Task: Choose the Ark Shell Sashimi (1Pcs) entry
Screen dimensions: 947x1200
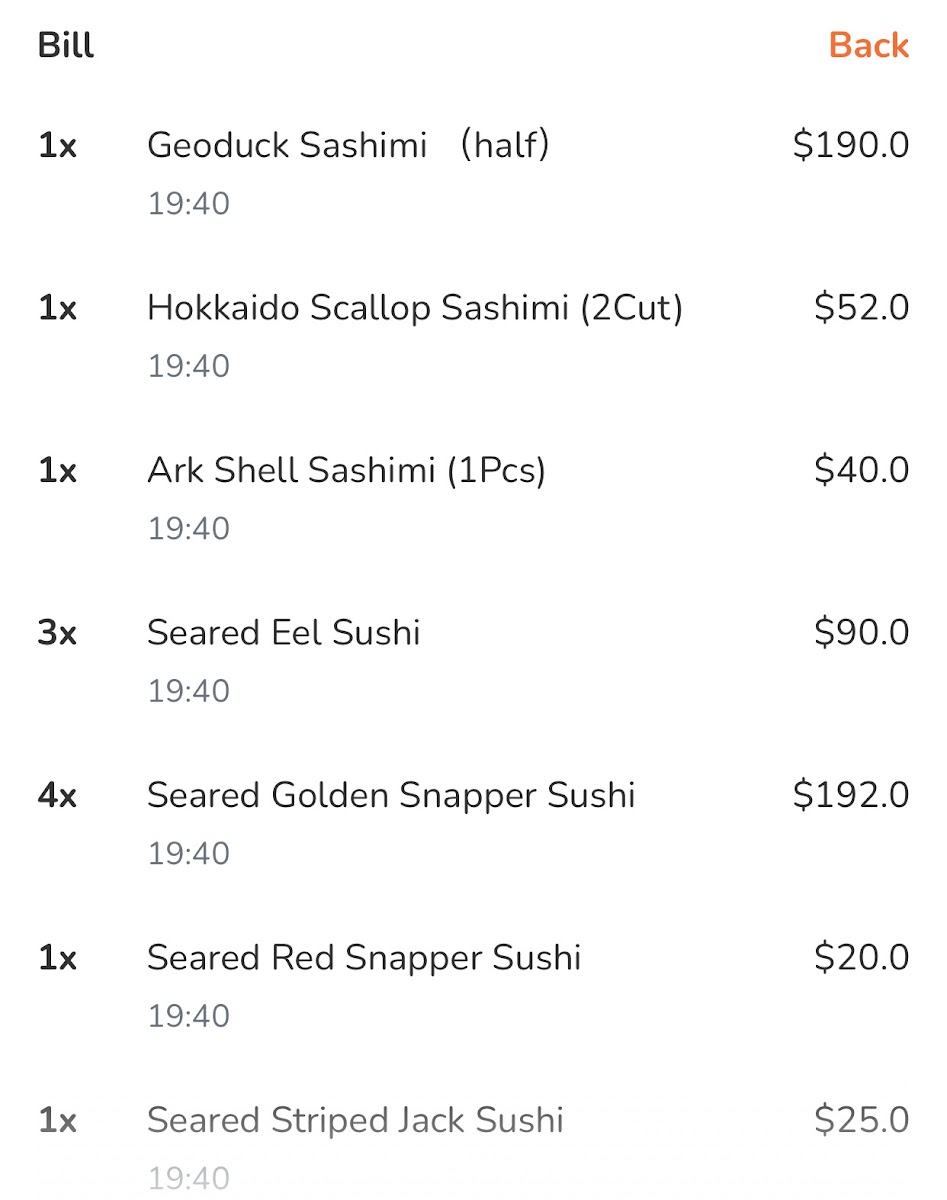Action: 346,470
